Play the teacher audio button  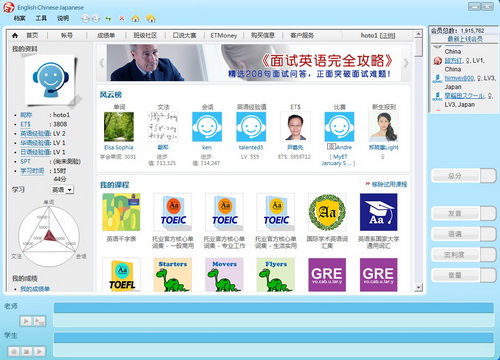(26, 321)
